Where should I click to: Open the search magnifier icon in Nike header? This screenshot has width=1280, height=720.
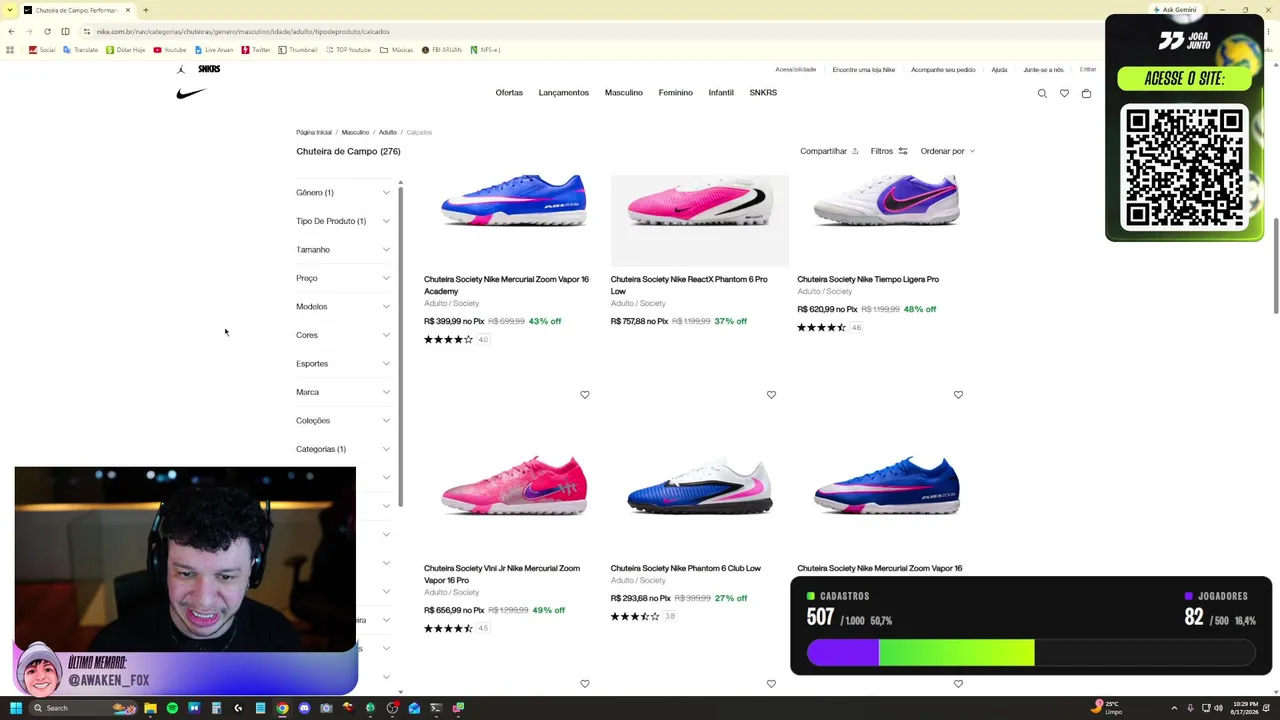[x=1042, y=93]
